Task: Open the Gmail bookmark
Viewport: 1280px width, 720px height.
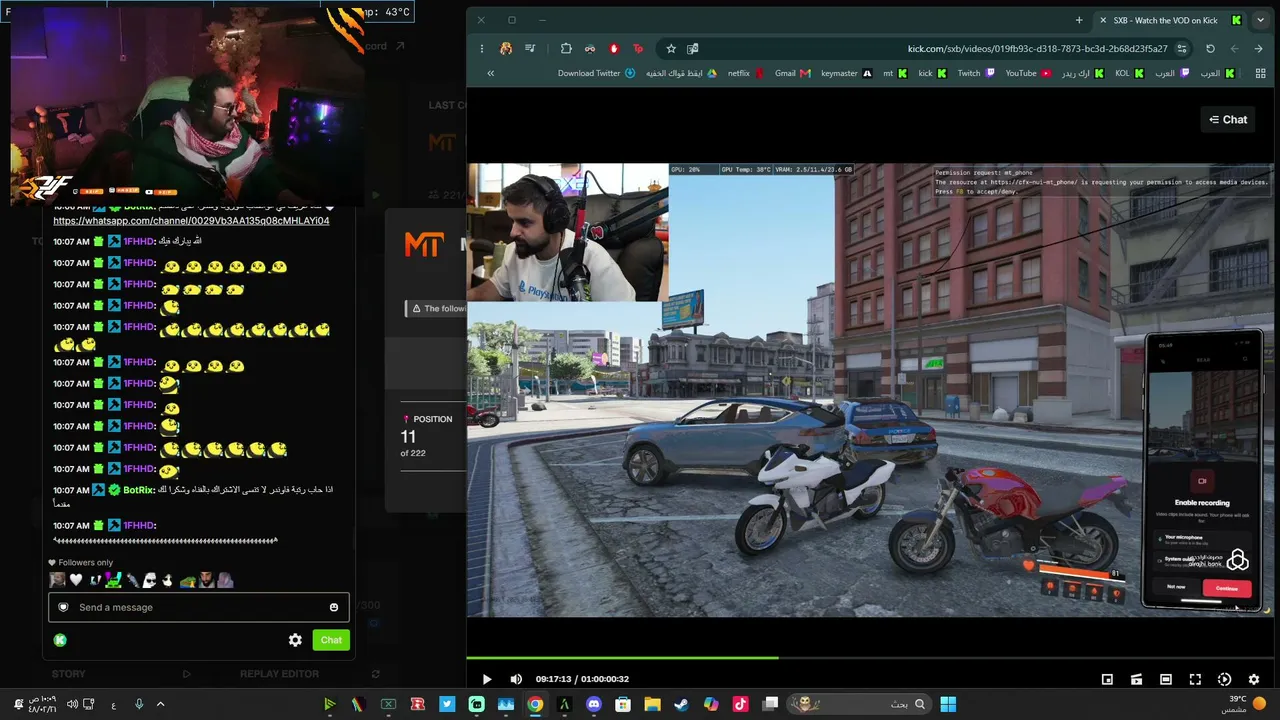Action: 792,73
